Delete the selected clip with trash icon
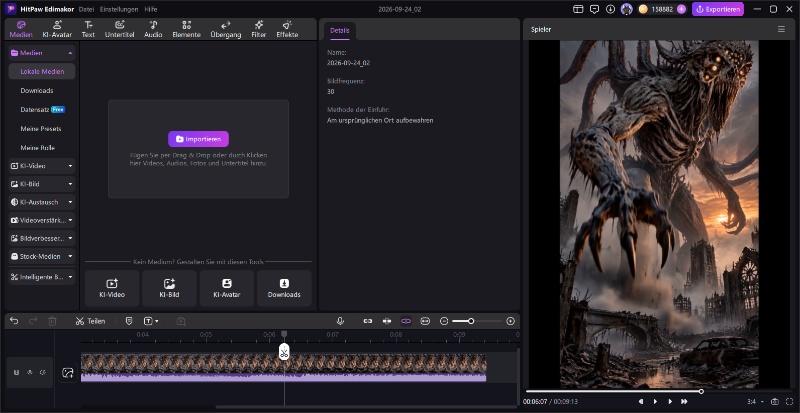The width and height of the screenshot is (800, 413). (52, 321)
